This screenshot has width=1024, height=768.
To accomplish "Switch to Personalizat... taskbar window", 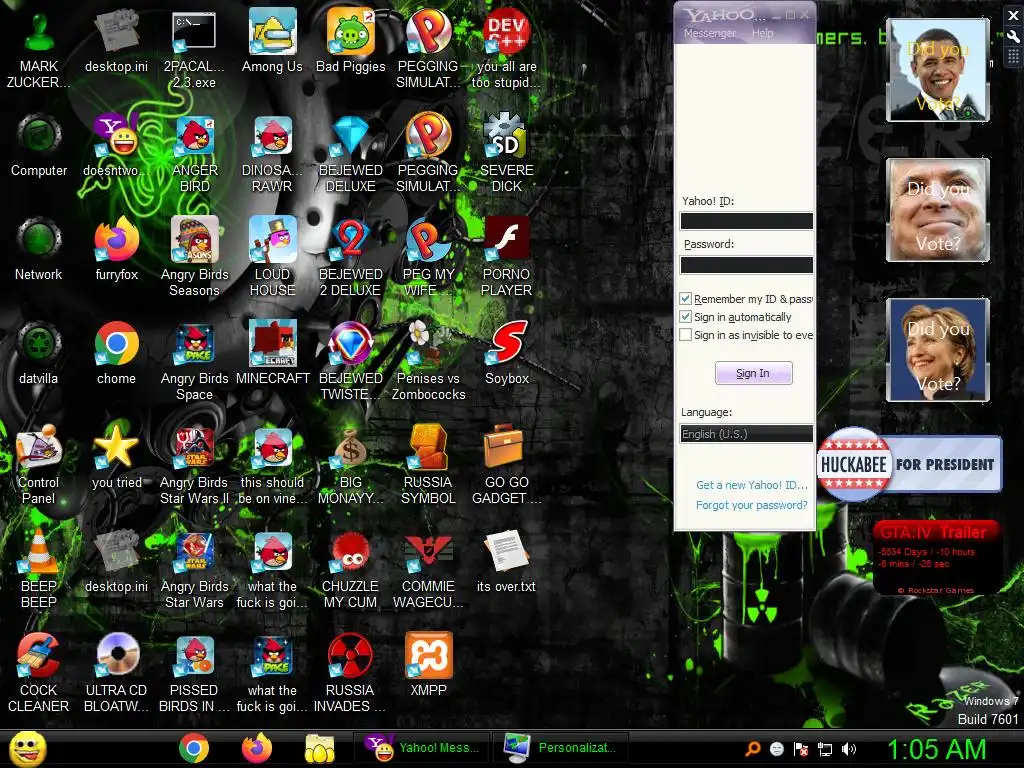I will 561,748.
